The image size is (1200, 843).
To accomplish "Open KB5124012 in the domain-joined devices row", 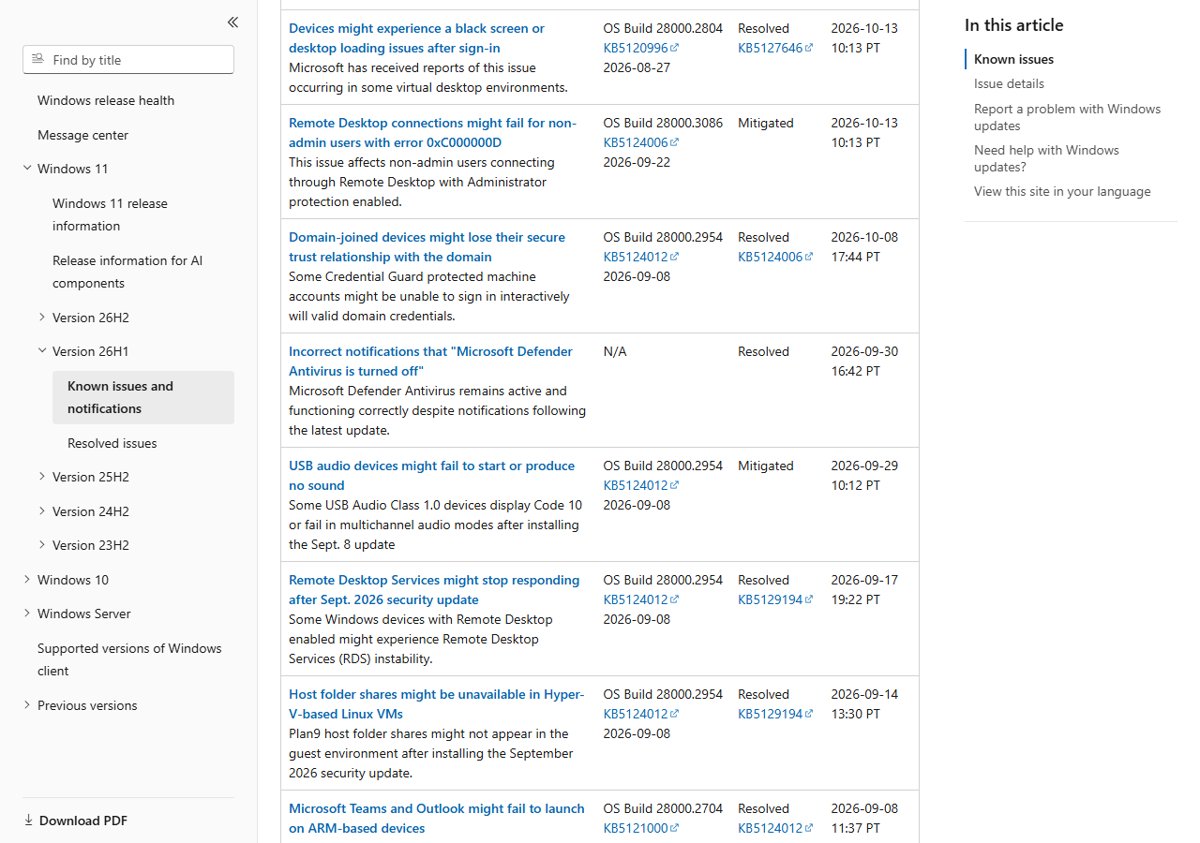I will click(641, 257).
